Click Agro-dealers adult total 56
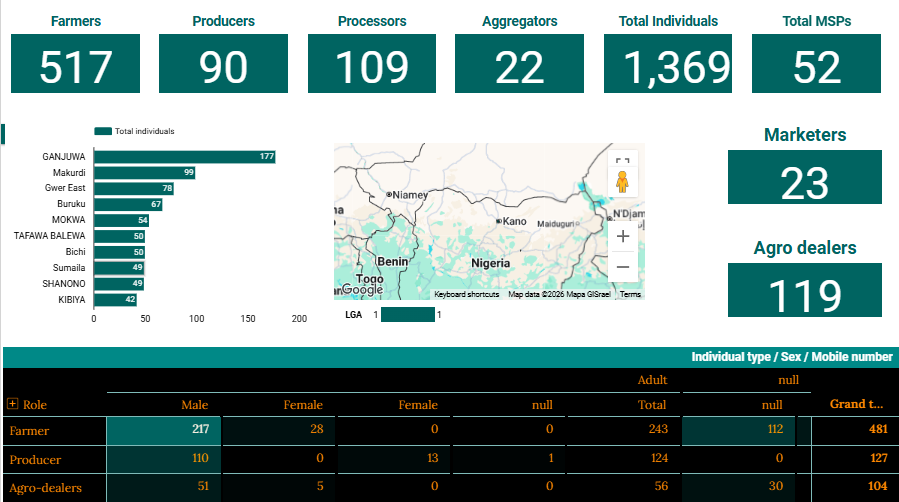Viewport: 899px width, 502px height. (x=624, y=488)
